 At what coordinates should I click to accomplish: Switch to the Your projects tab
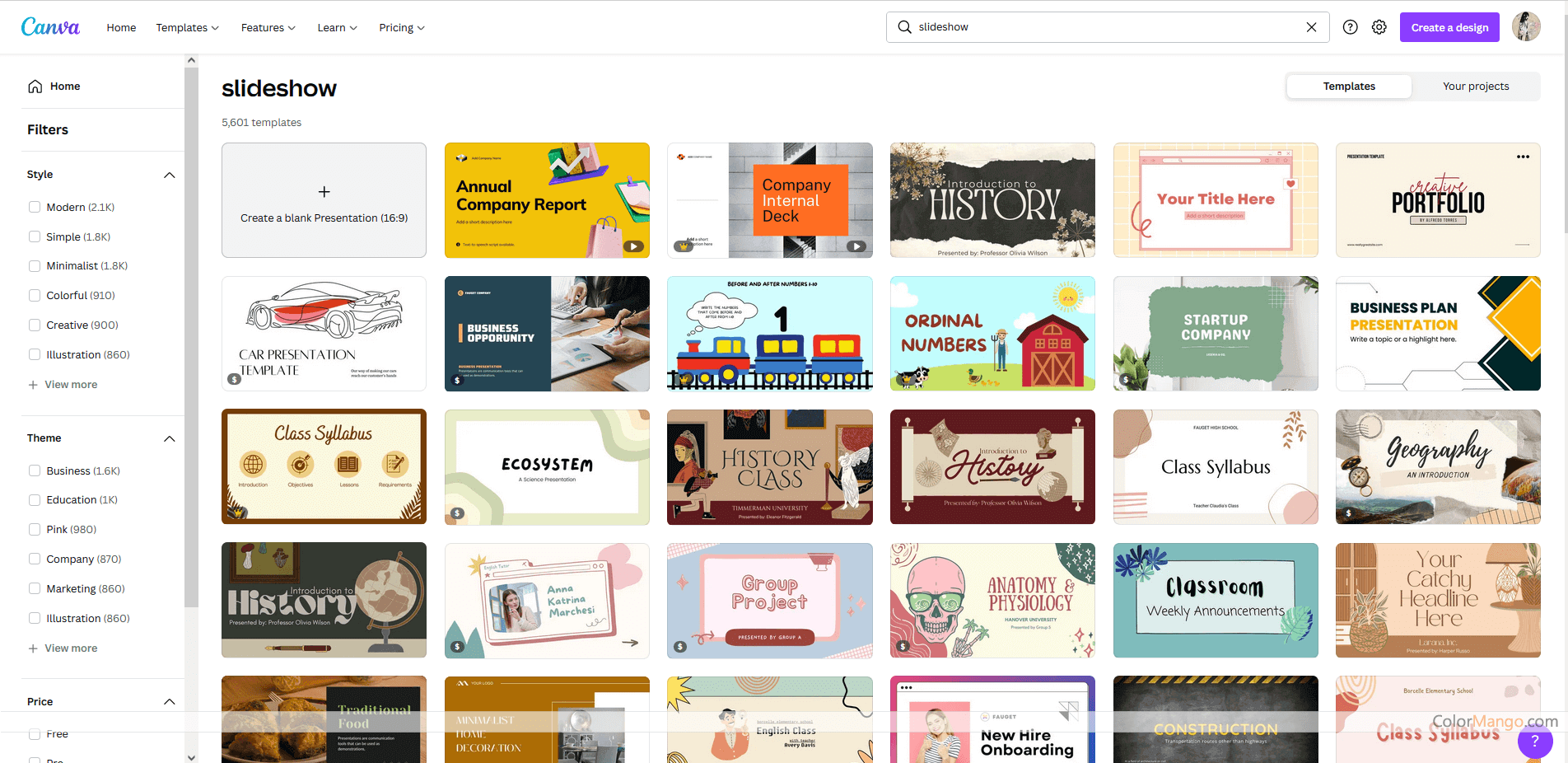point(1475,86)
